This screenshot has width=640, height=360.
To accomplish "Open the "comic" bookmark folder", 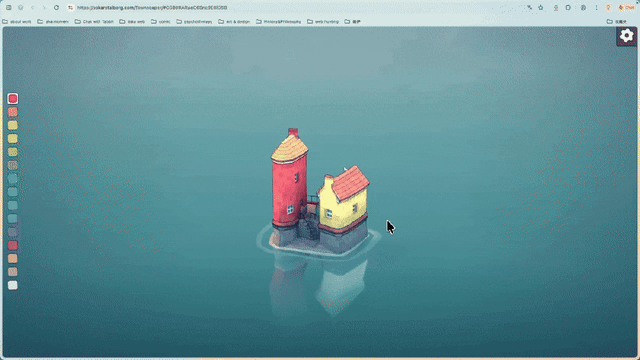I will click(160, 22).
